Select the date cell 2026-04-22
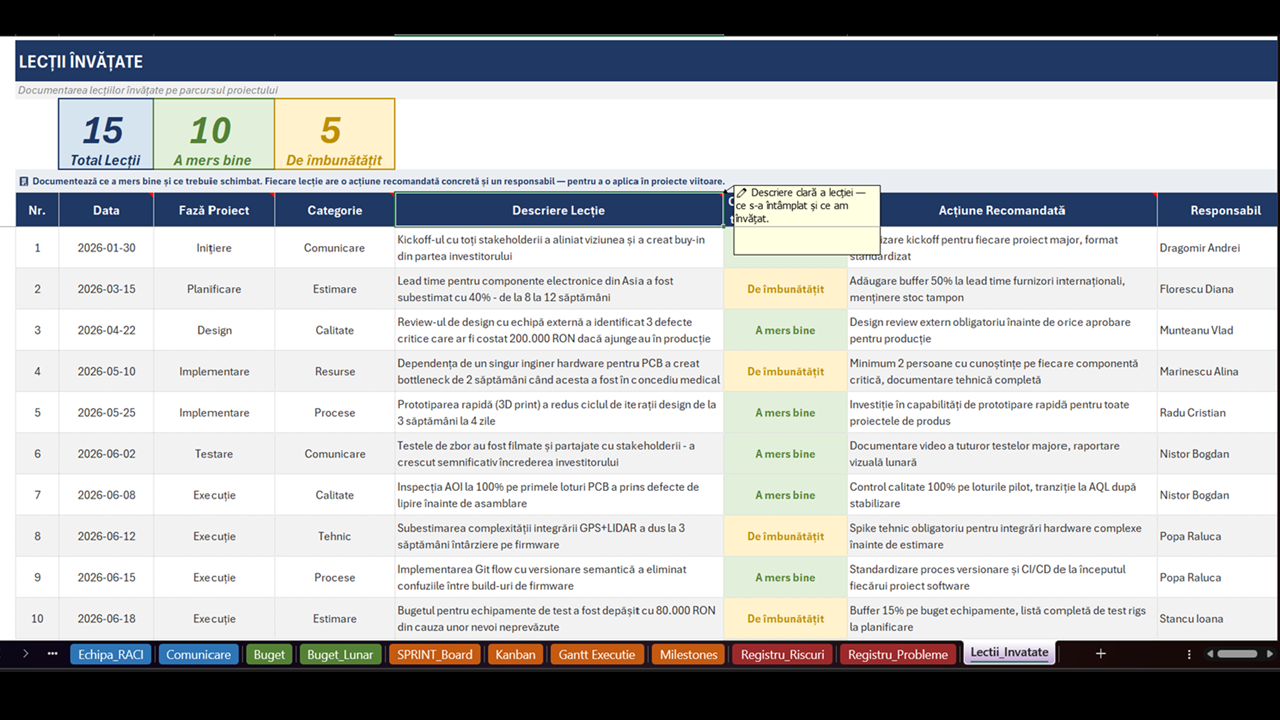This screenshot has height=720, width=1280. pos(106,330)
